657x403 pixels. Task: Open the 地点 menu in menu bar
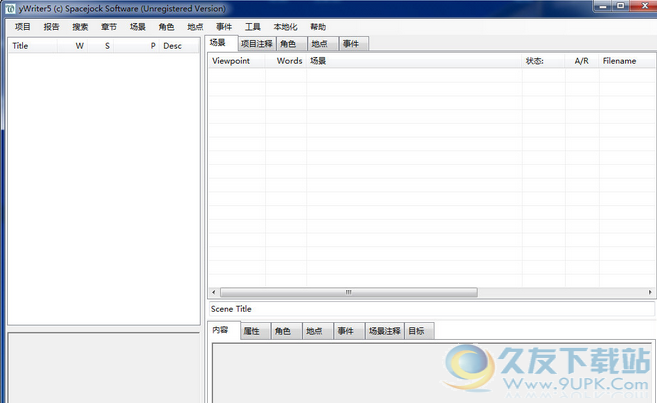point(195,27)
